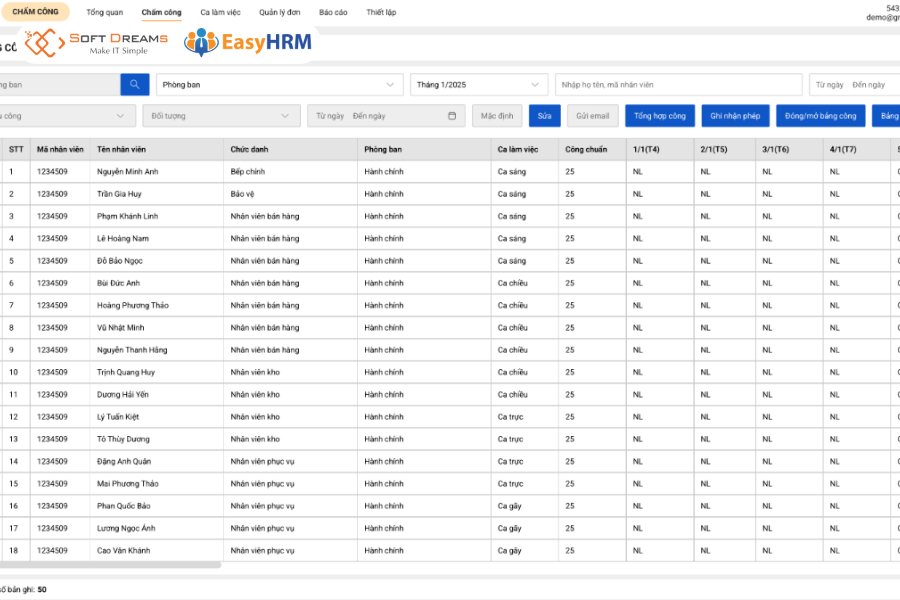Viewport: 900px width, 600px height.
Task: Select employee Đặng Anh Quân
Action: [124, 462]
